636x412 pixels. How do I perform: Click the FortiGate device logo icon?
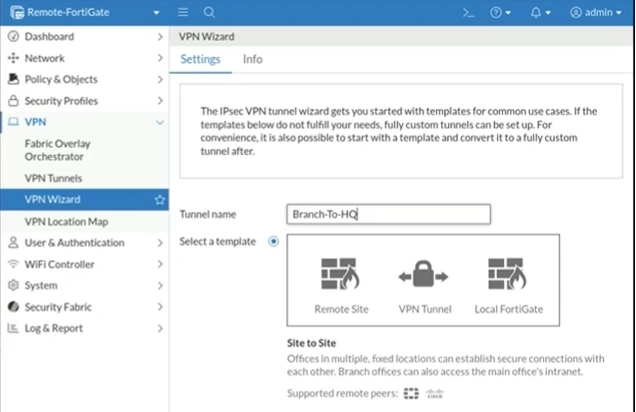pos(17,12)
